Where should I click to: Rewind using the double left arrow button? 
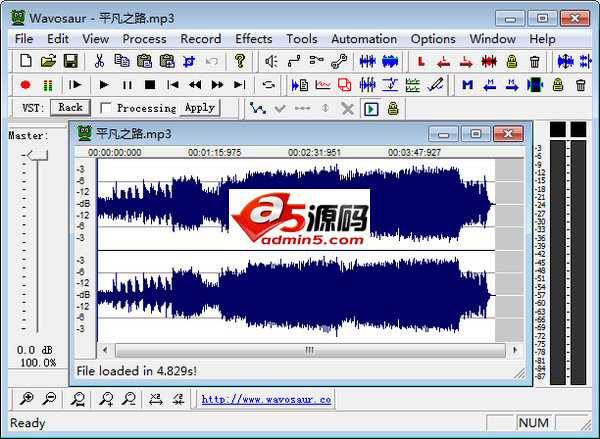point(195,85)
